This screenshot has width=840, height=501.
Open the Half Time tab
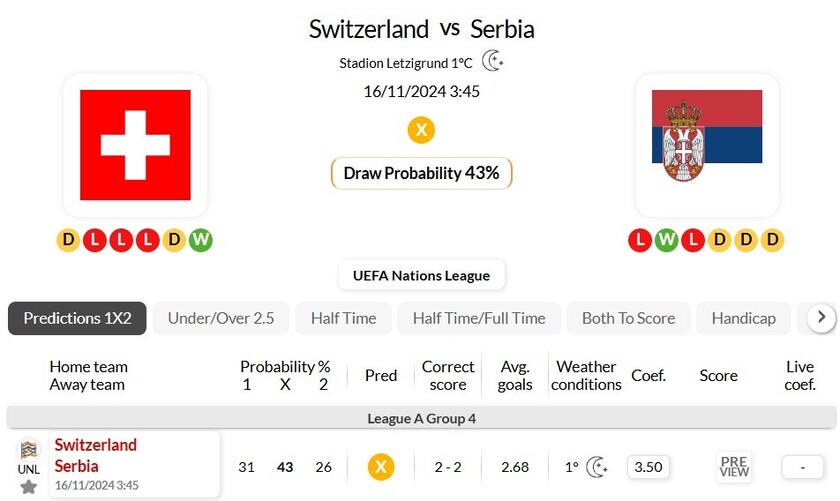[x=343, y=318]
